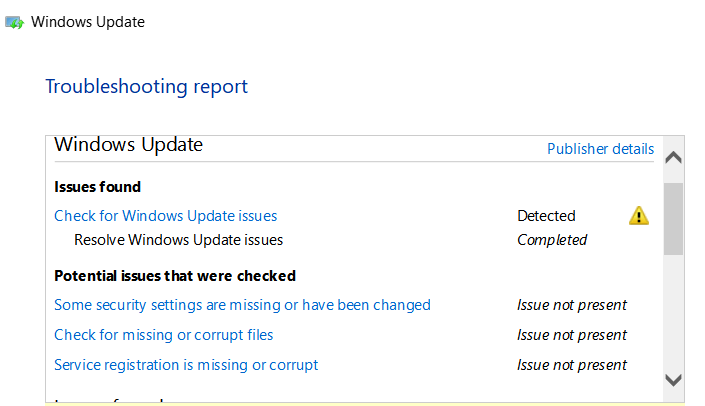Image resolution: width=705 pixels, height=406 pixels.
Task: Click the Completed status text
Action: coord(552,240)
